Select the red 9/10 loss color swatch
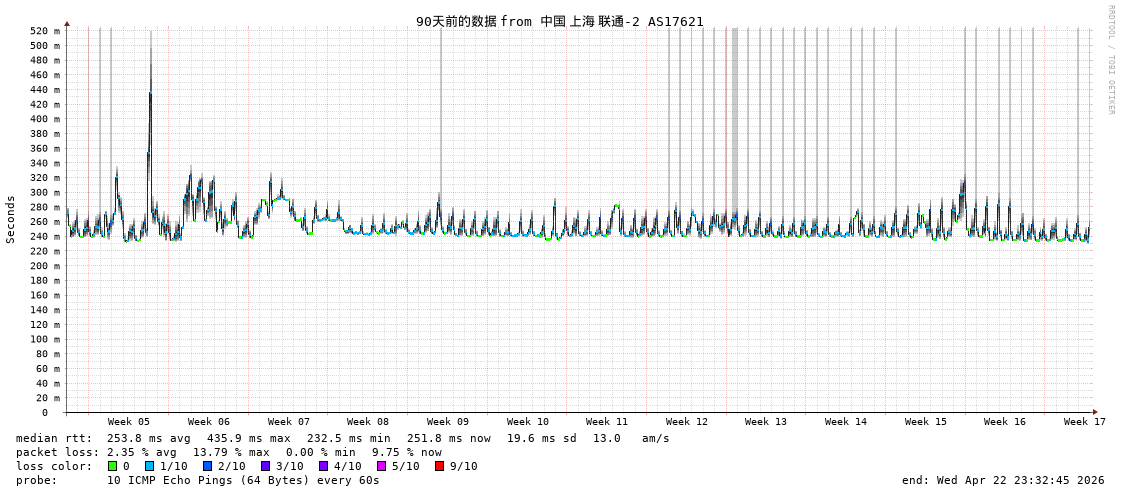 click(440, 466)
